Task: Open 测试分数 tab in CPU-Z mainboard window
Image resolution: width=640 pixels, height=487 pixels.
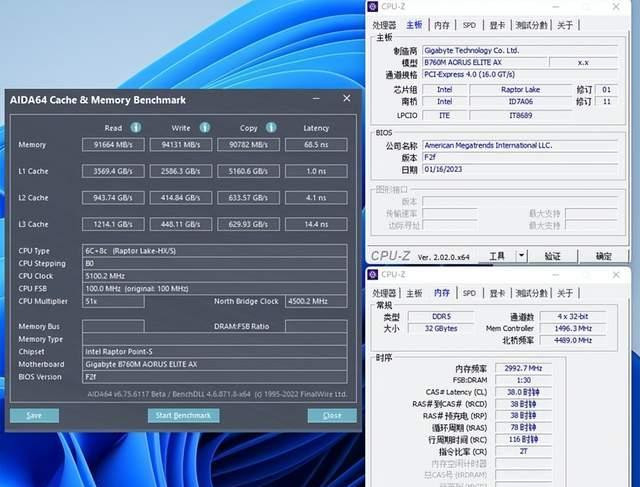Action: point(531,25)
